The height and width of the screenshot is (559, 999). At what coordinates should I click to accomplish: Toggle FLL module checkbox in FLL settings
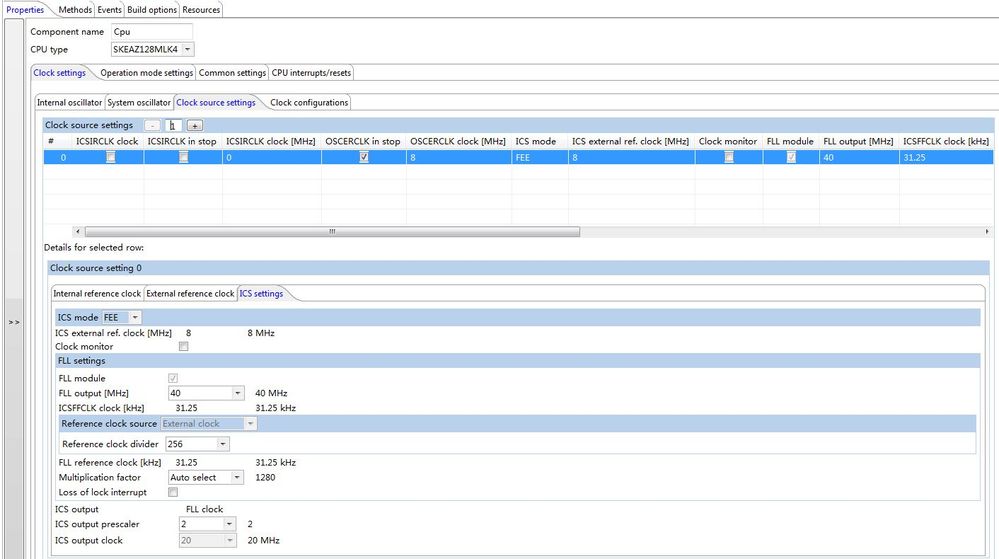(173, 378)
